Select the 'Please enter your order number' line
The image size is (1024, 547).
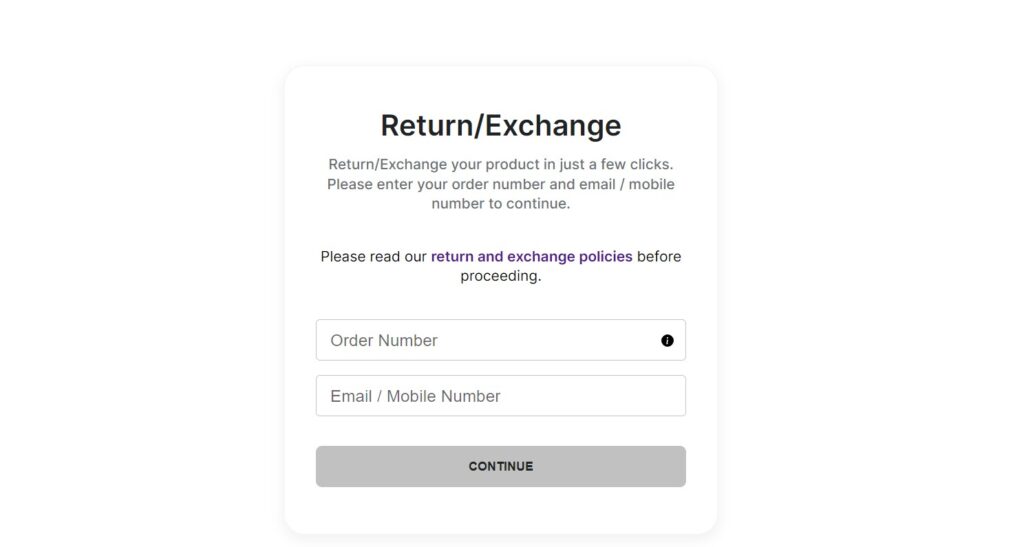500,184
